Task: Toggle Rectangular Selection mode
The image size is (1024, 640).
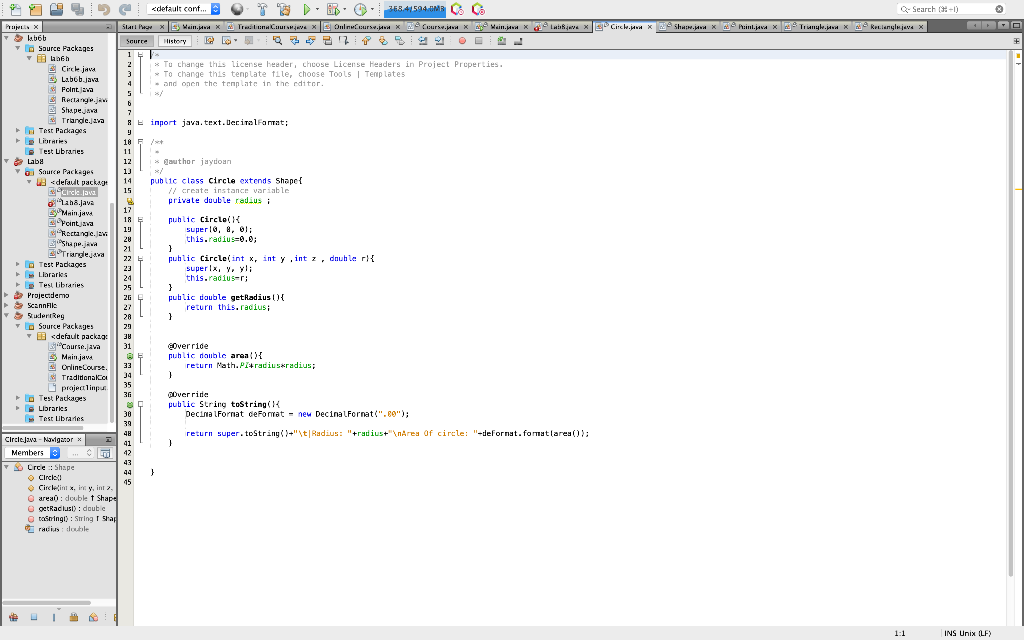Action: click(x=343, y=41)
